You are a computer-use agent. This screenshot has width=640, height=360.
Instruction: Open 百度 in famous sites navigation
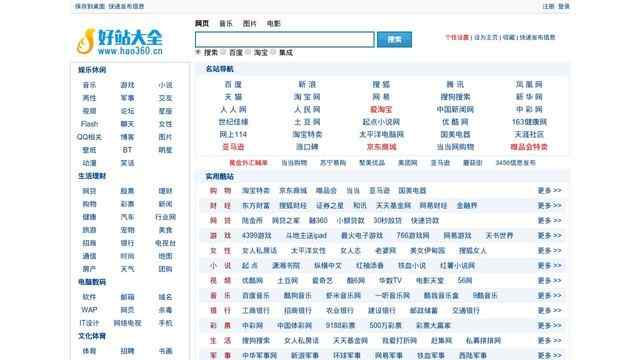click(x=233, y=84)
